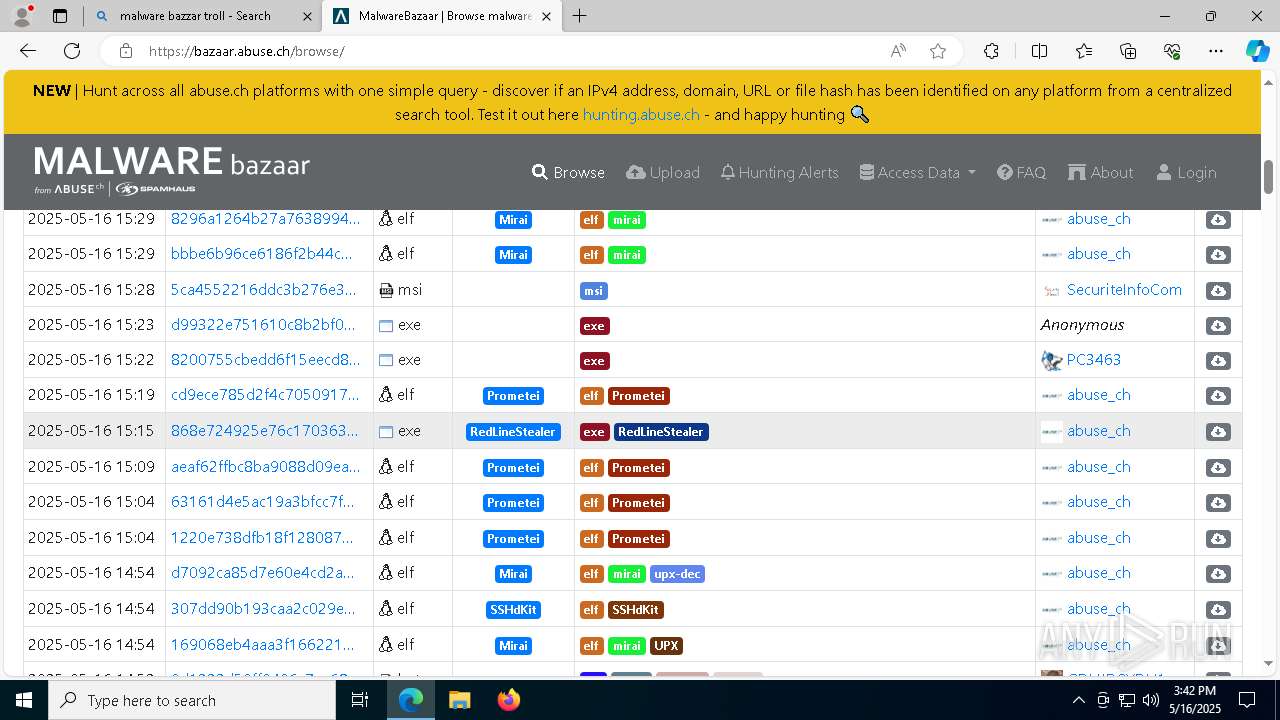Click the page vertical scrollbar thumb
This screenshot has width=1280, height=720.
coord(1269,177)
